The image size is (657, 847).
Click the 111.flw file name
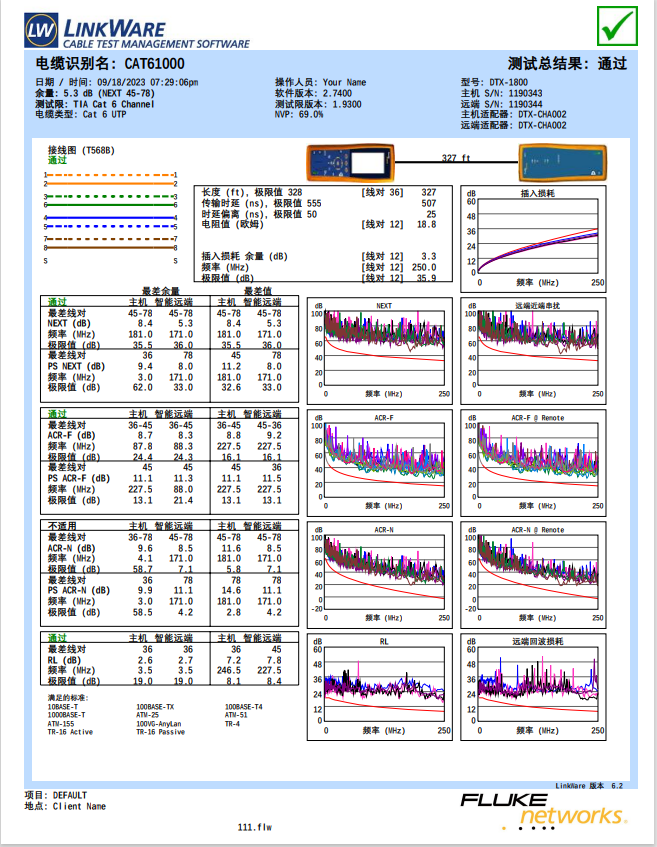(x=255, y=827)
